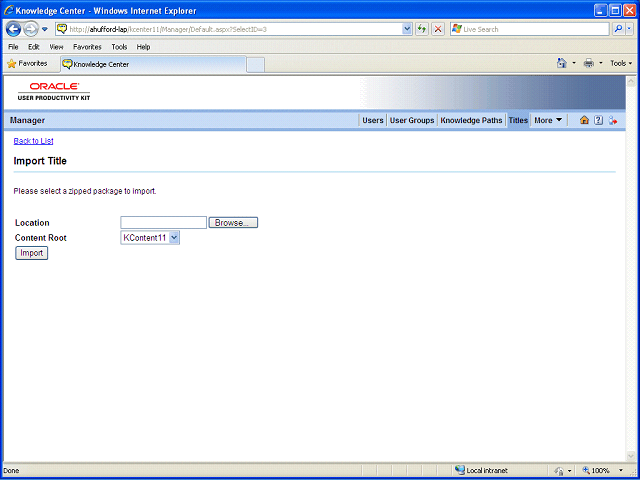Open the Content Root KContent11 dropdown

[150, 238]
